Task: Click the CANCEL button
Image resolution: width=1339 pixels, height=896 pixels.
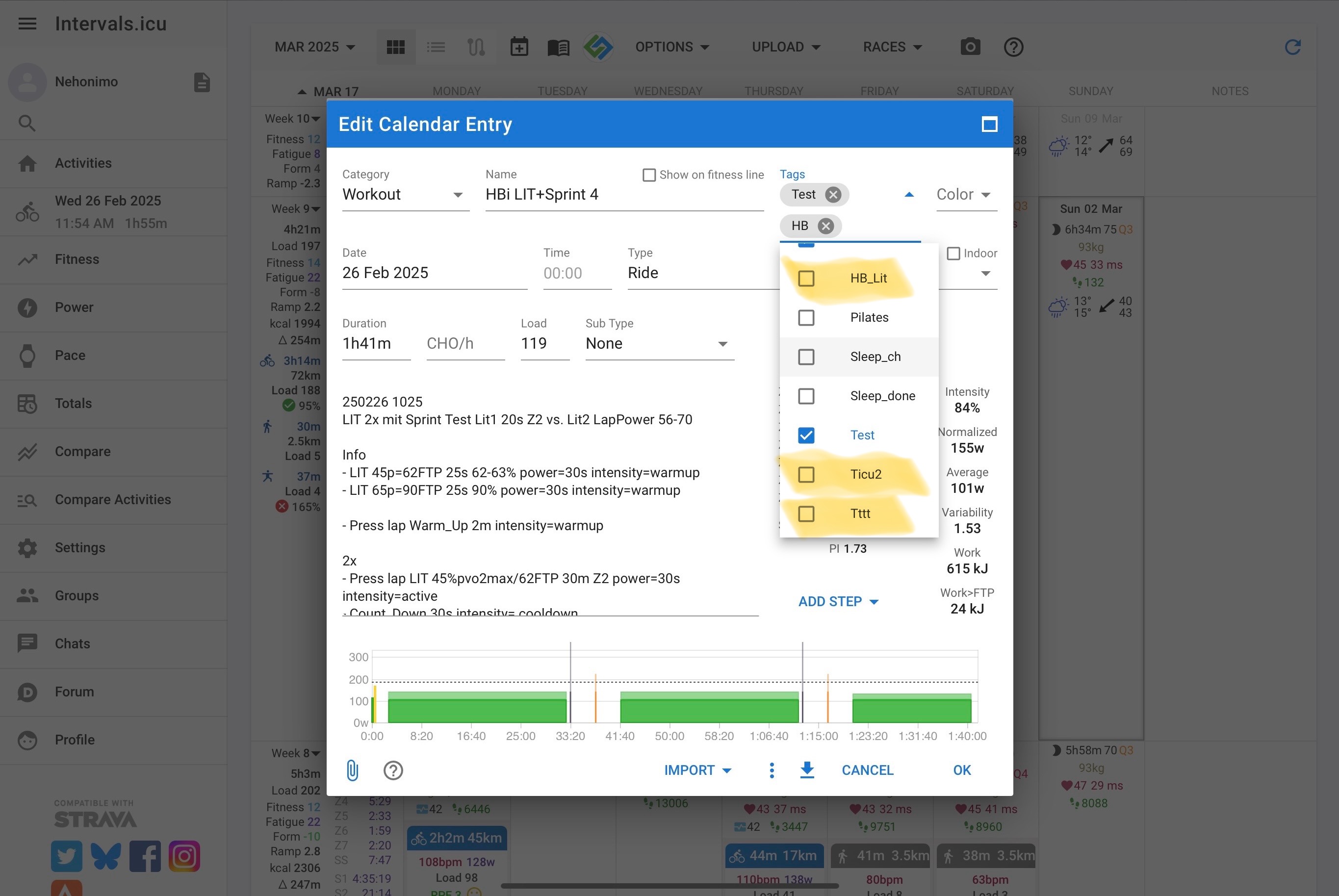Action: coord(867,769)
